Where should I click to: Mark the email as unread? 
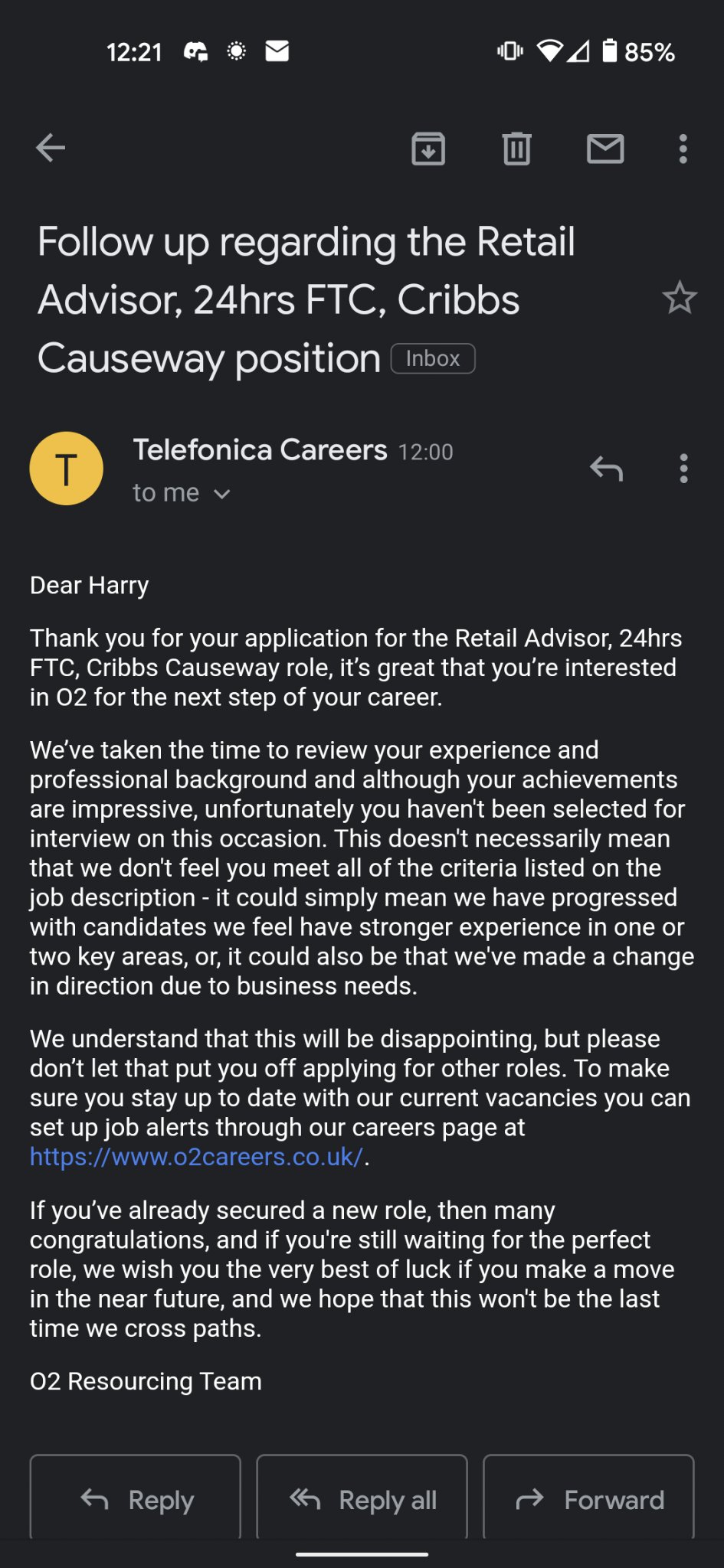[x=605, y=148]
